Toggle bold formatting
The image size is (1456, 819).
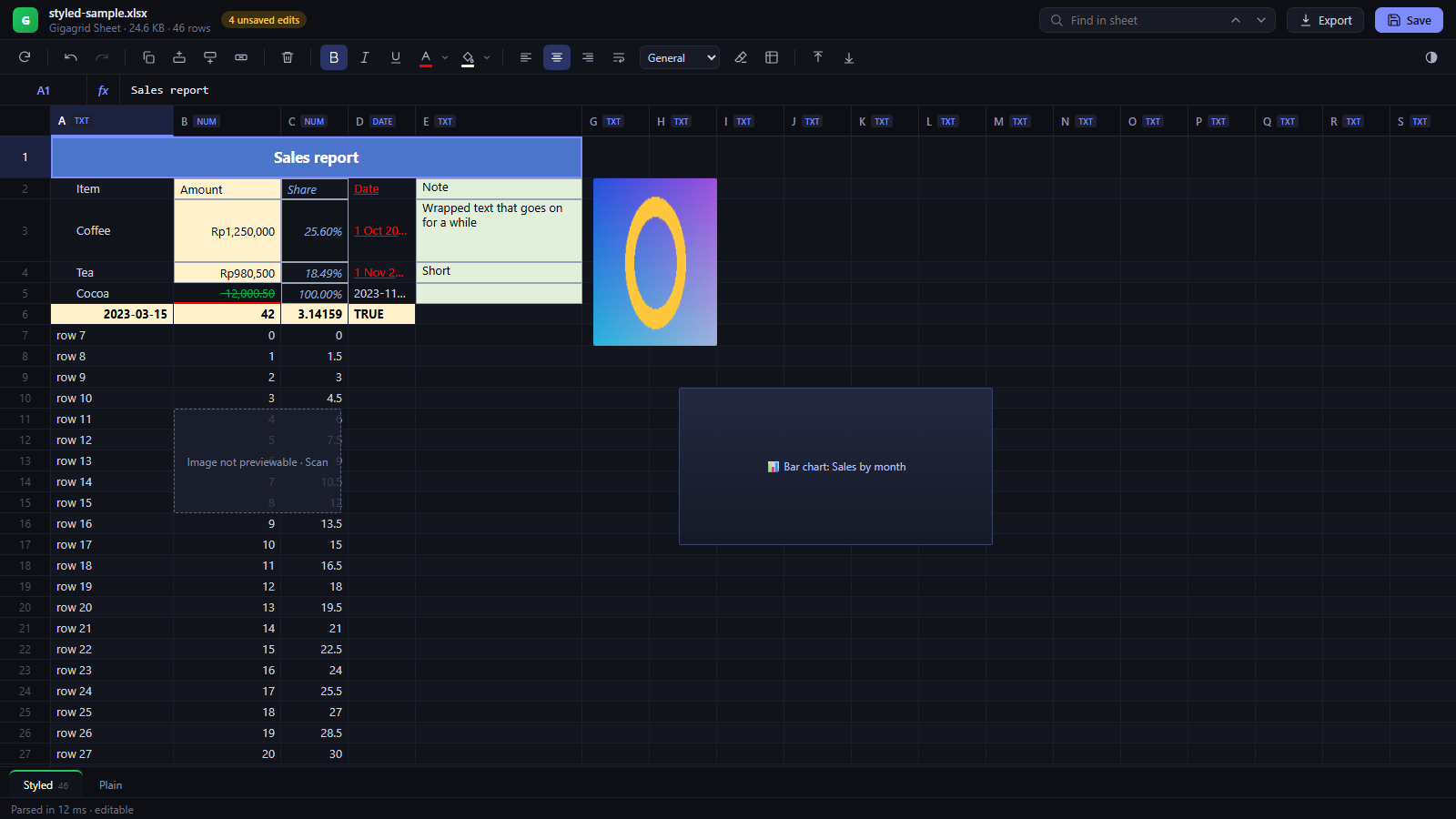pyautogui.click(x=334, y=57)
